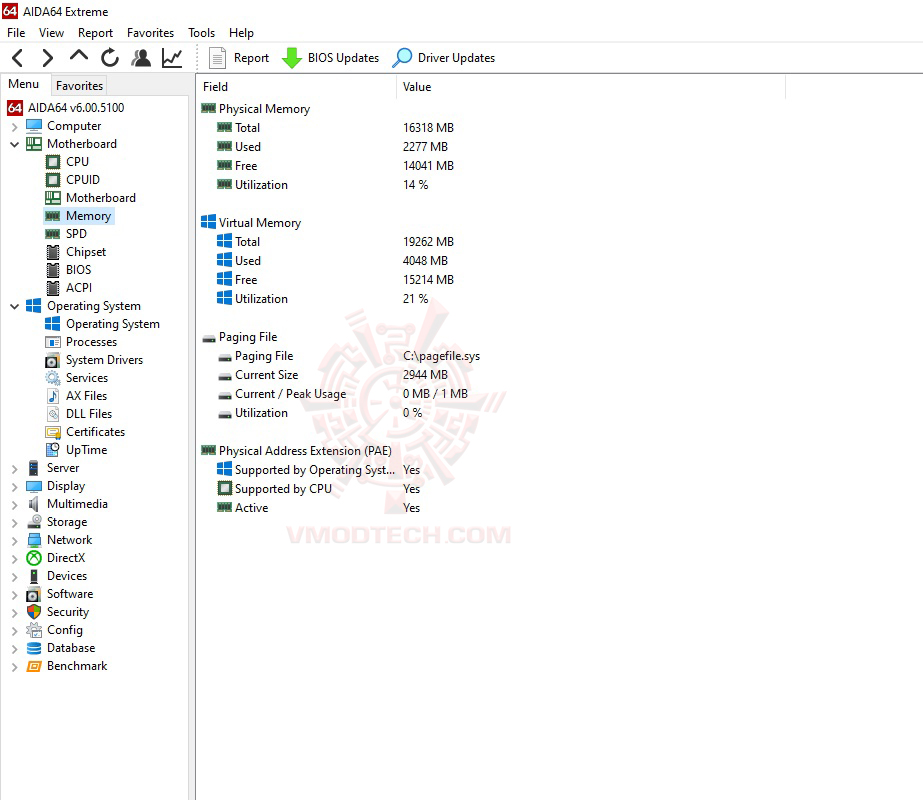The width and height of the screenshot is (923, 800).
Task: Click the user/preferences silhouette icon
Action: (141, 58)
